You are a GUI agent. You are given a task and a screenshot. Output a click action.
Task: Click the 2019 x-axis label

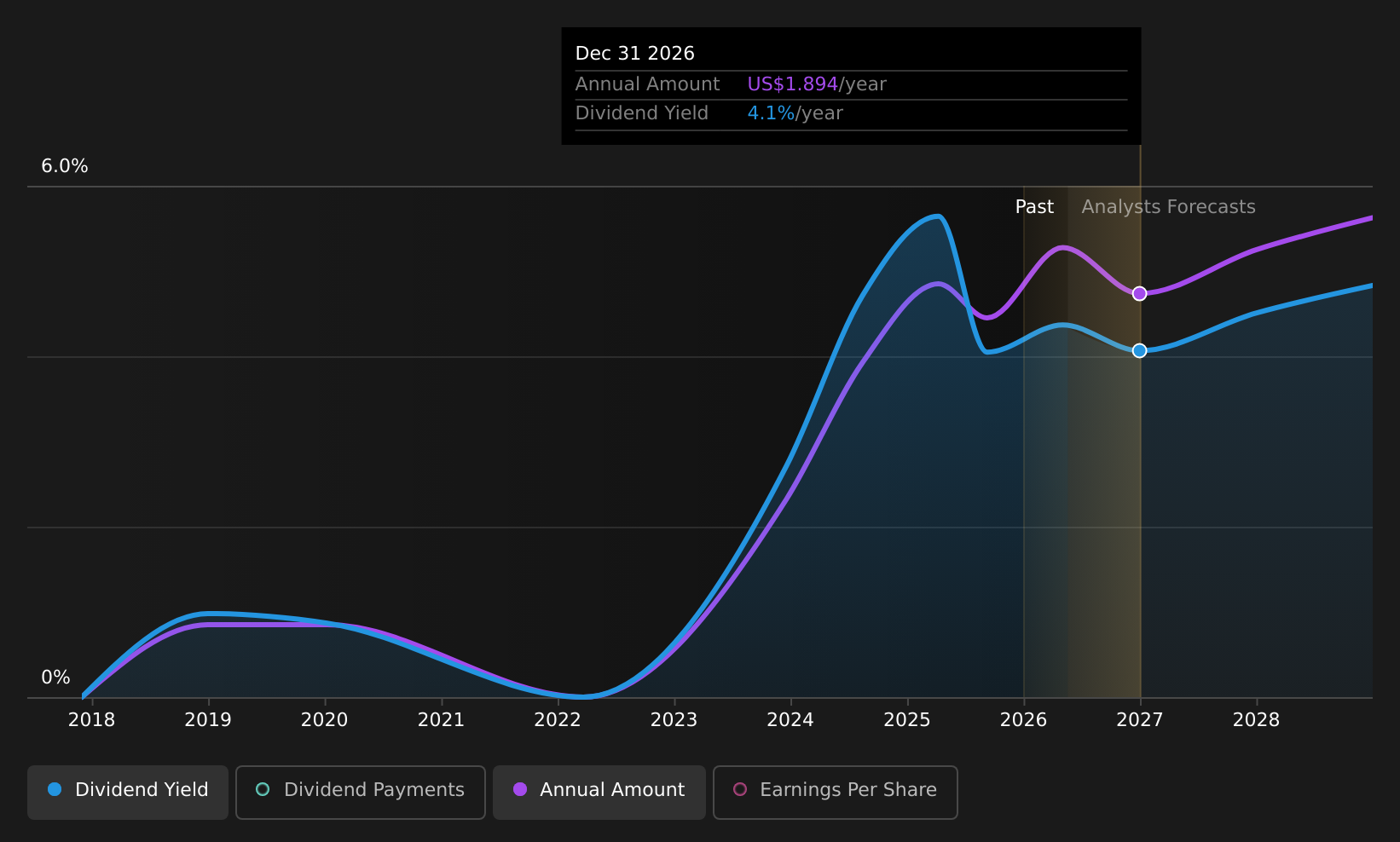click(208, 720)
